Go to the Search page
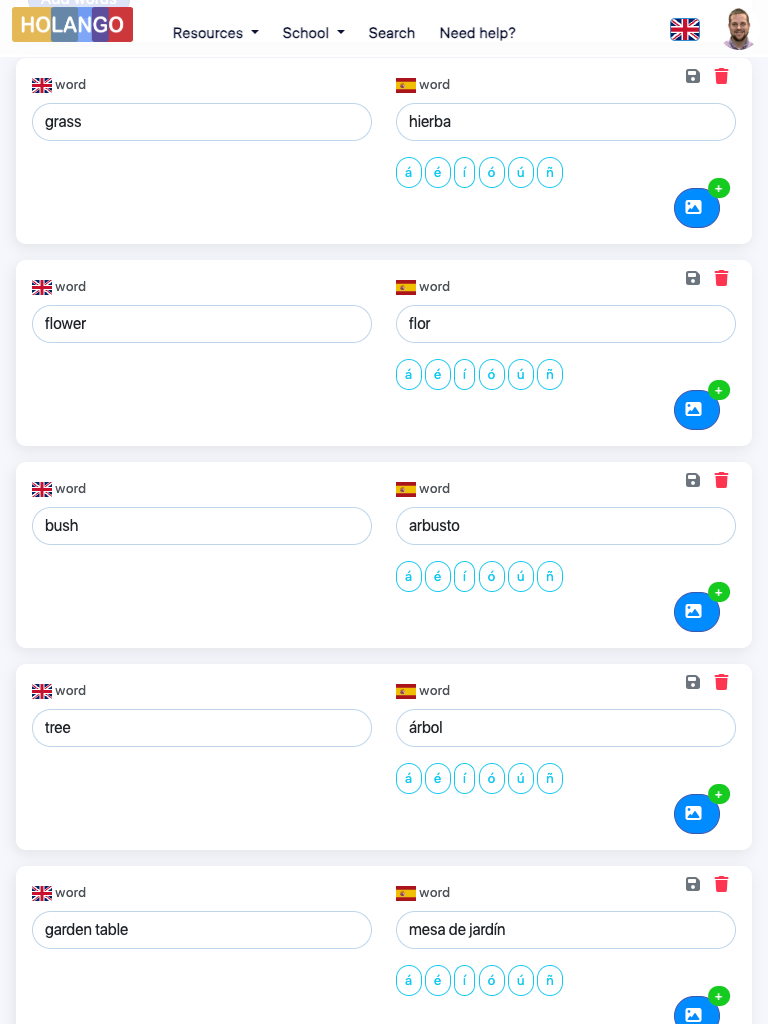Screen dimensions: 768x1024 point(391,33)
